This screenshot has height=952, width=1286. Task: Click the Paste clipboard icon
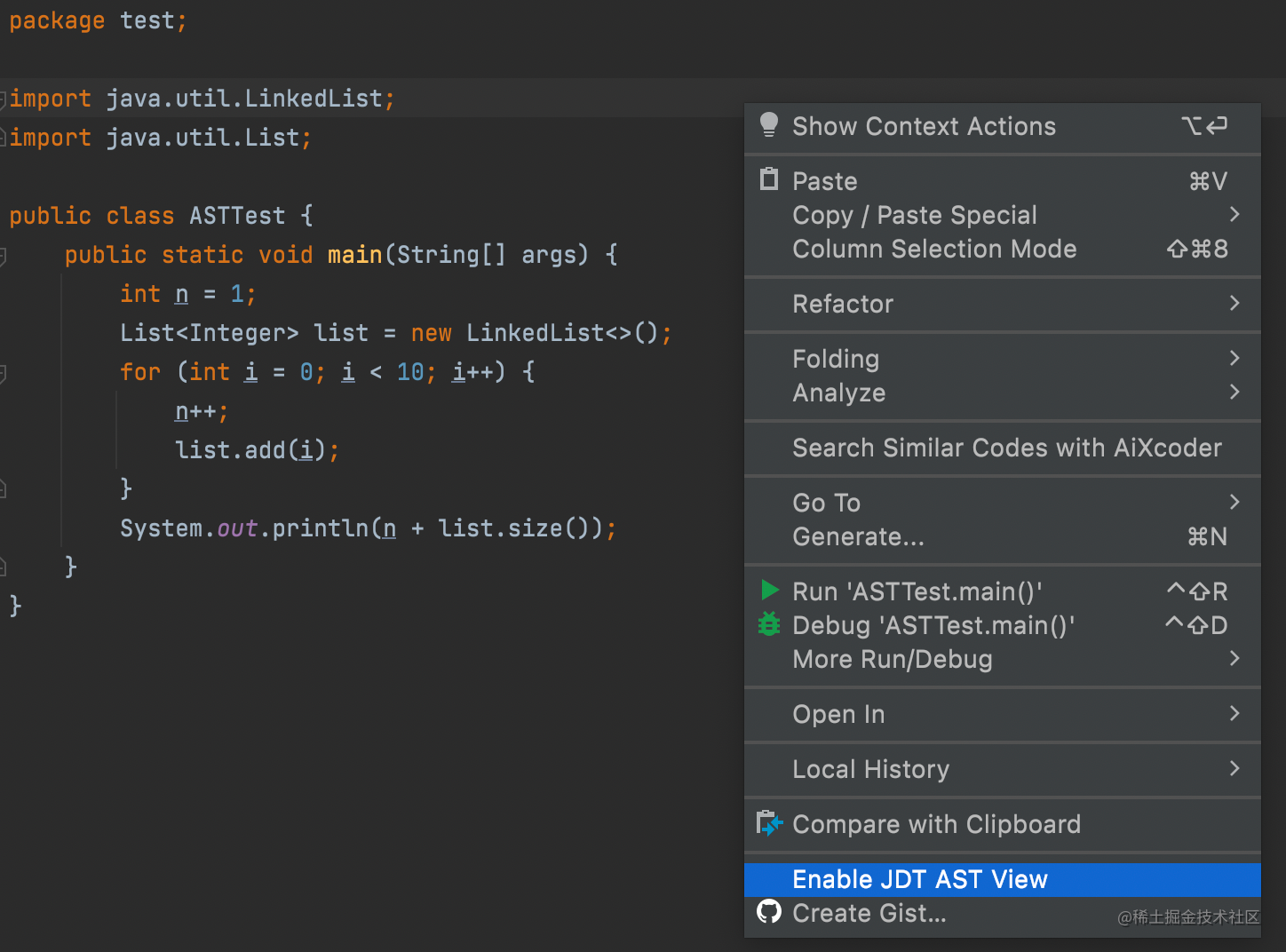769,180
